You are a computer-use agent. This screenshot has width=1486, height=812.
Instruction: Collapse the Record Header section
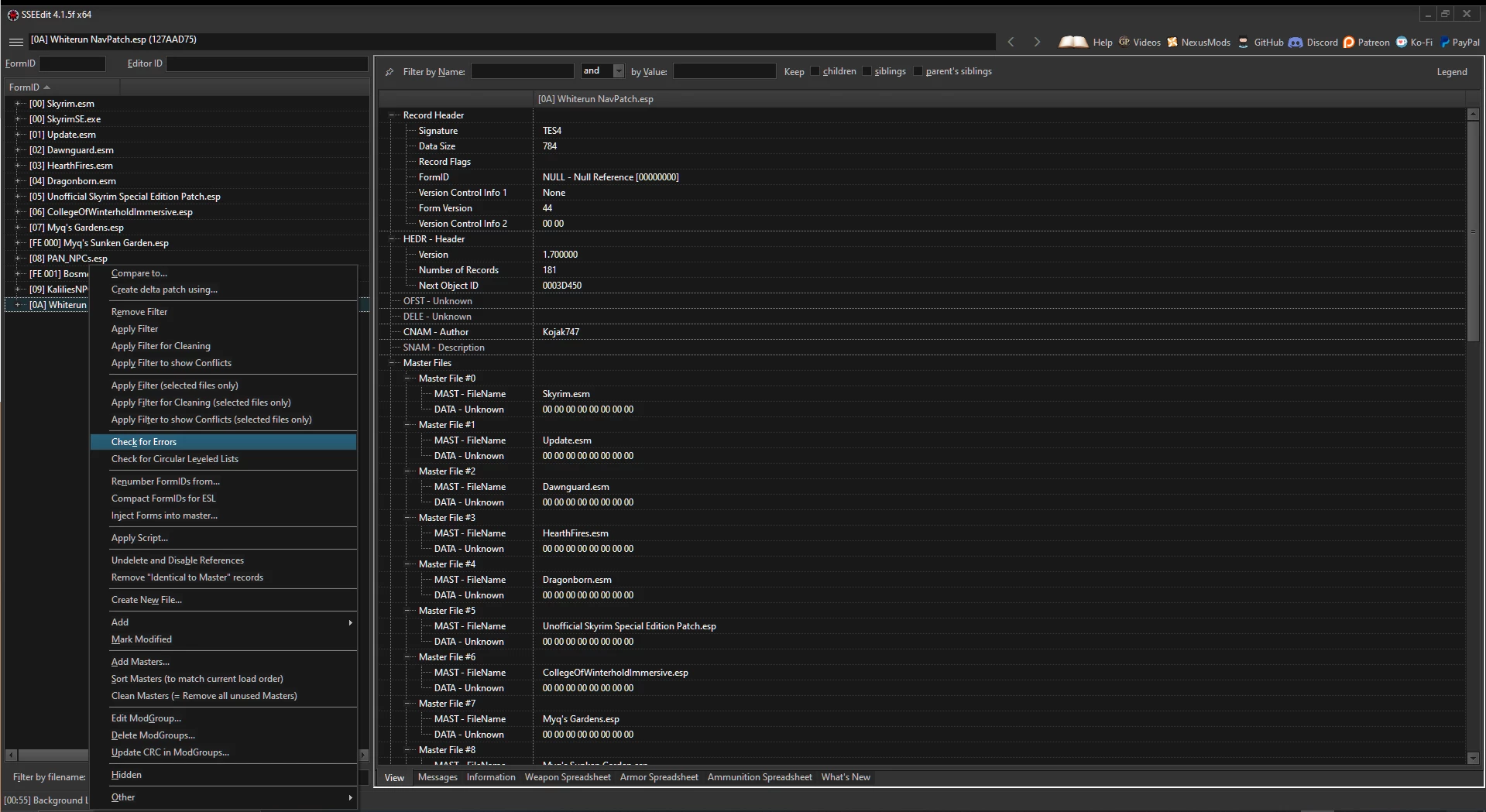(392, 115)
